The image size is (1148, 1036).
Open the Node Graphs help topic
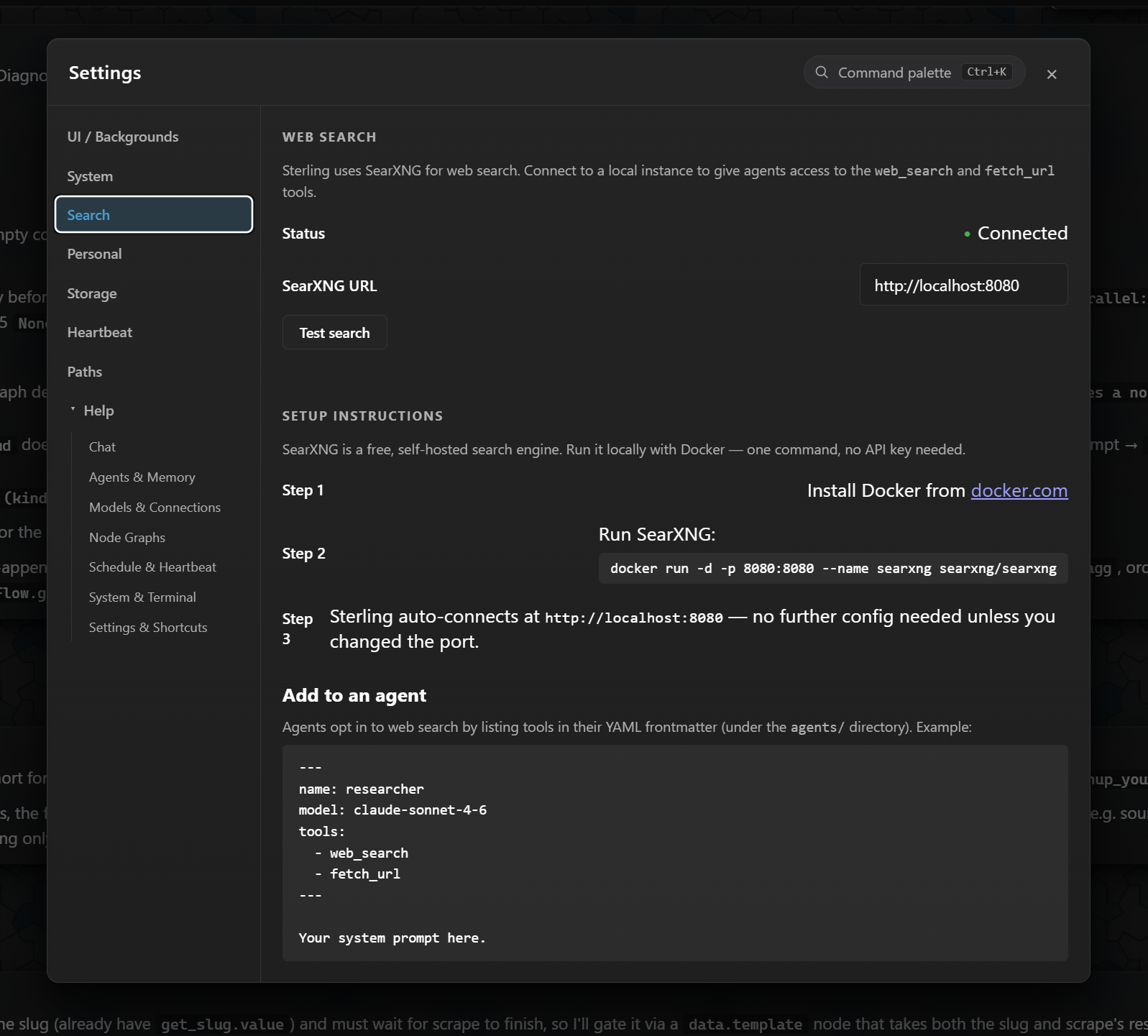pyautogui.click(x=127, y=538)
